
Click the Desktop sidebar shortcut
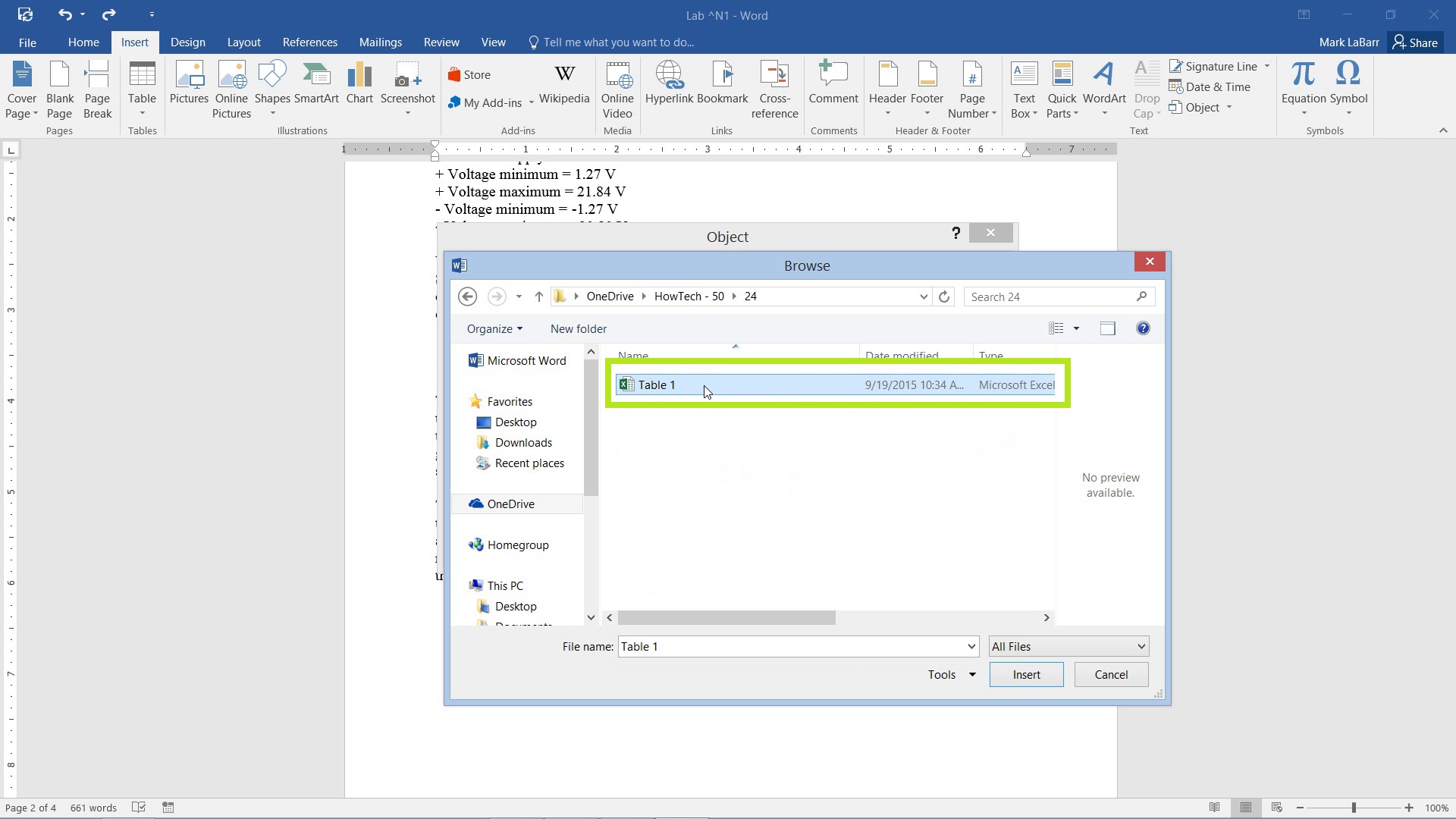pos(516,421)
